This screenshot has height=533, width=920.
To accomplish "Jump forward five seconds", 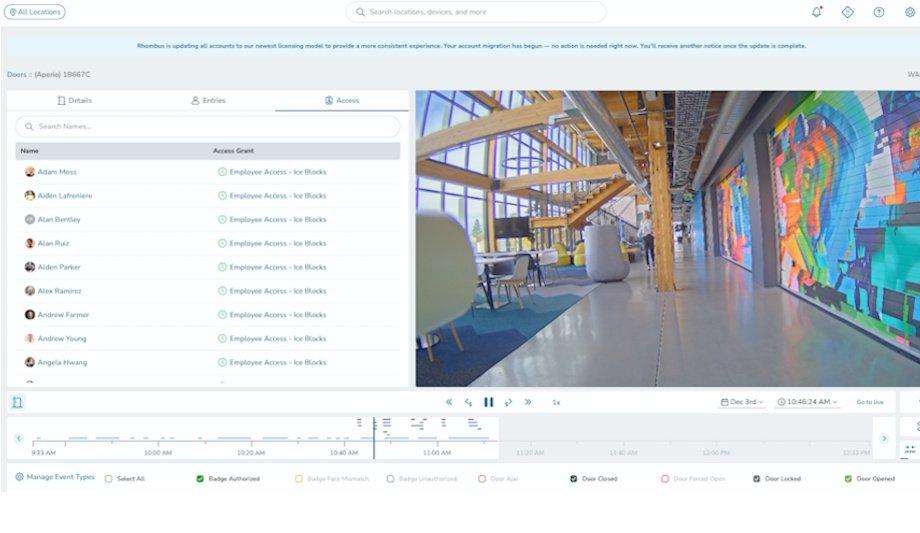I will [508, 402].
